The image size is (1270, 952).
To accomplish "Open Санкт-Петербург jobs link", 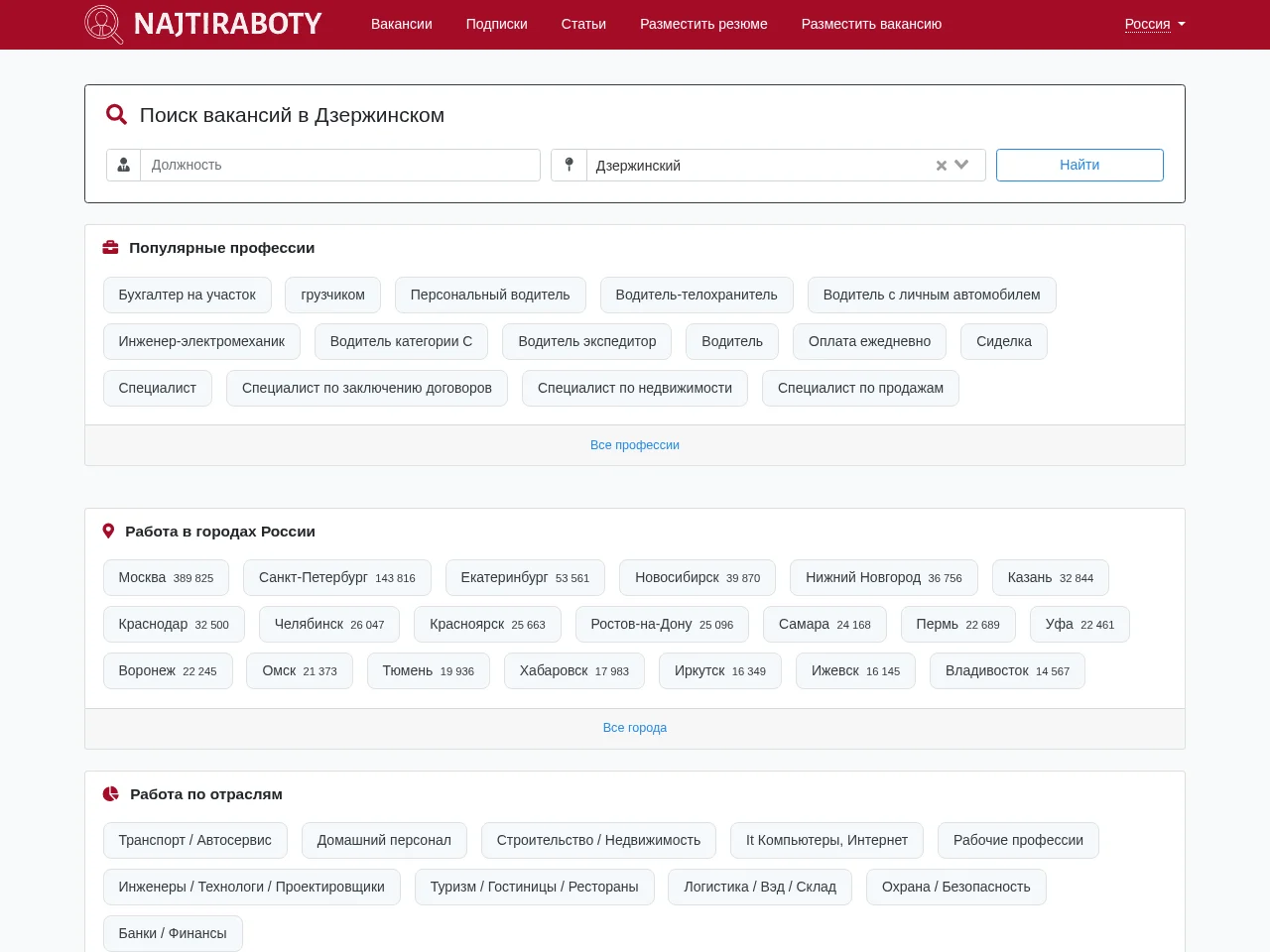I will coord(337,577).
